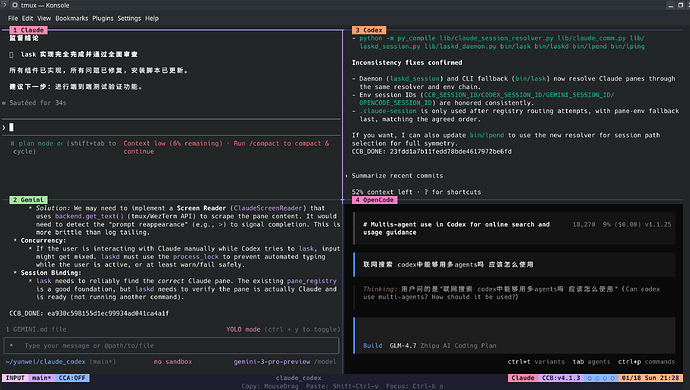
Task: Click 'laskd_session' in Codex daemon bullet
Action: pyautogui.click(x=415, y=79)
